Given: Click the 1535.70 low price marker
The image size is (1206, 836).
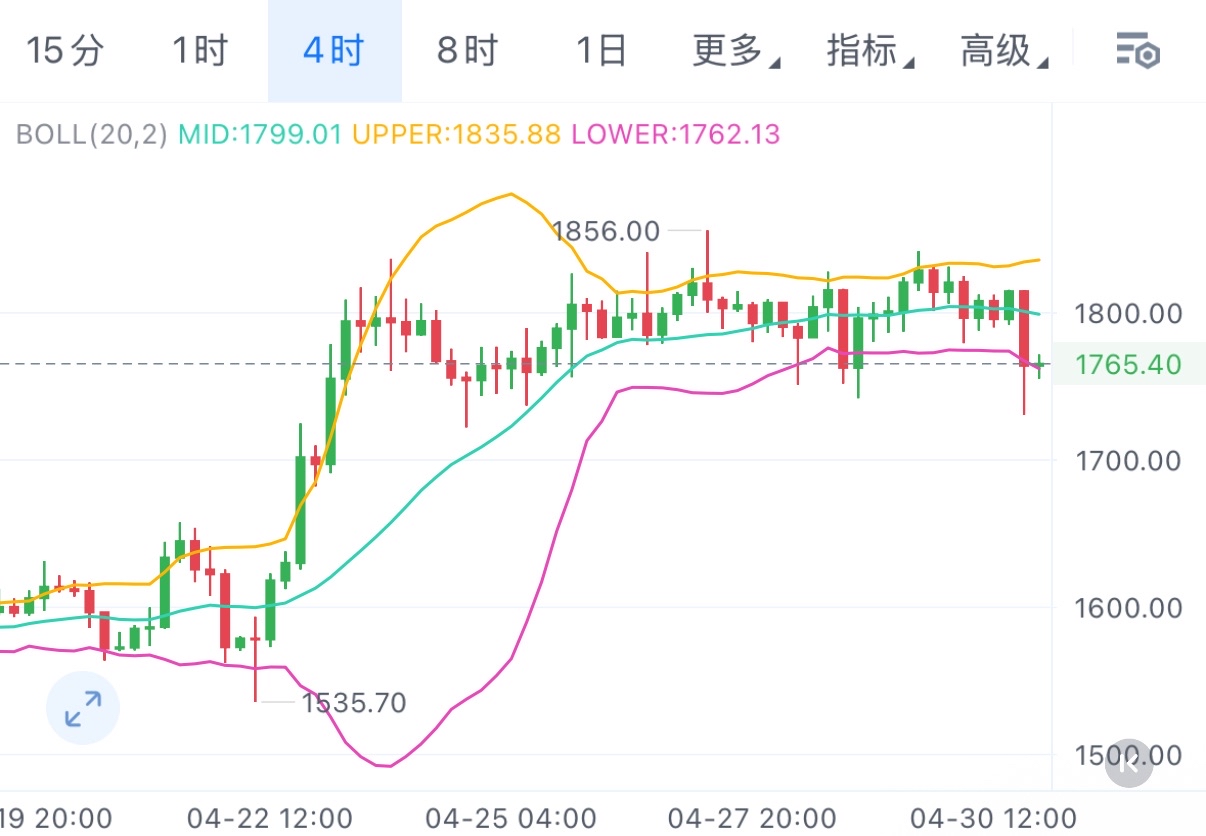Looking at the screenshot, I should click(354, 703).
